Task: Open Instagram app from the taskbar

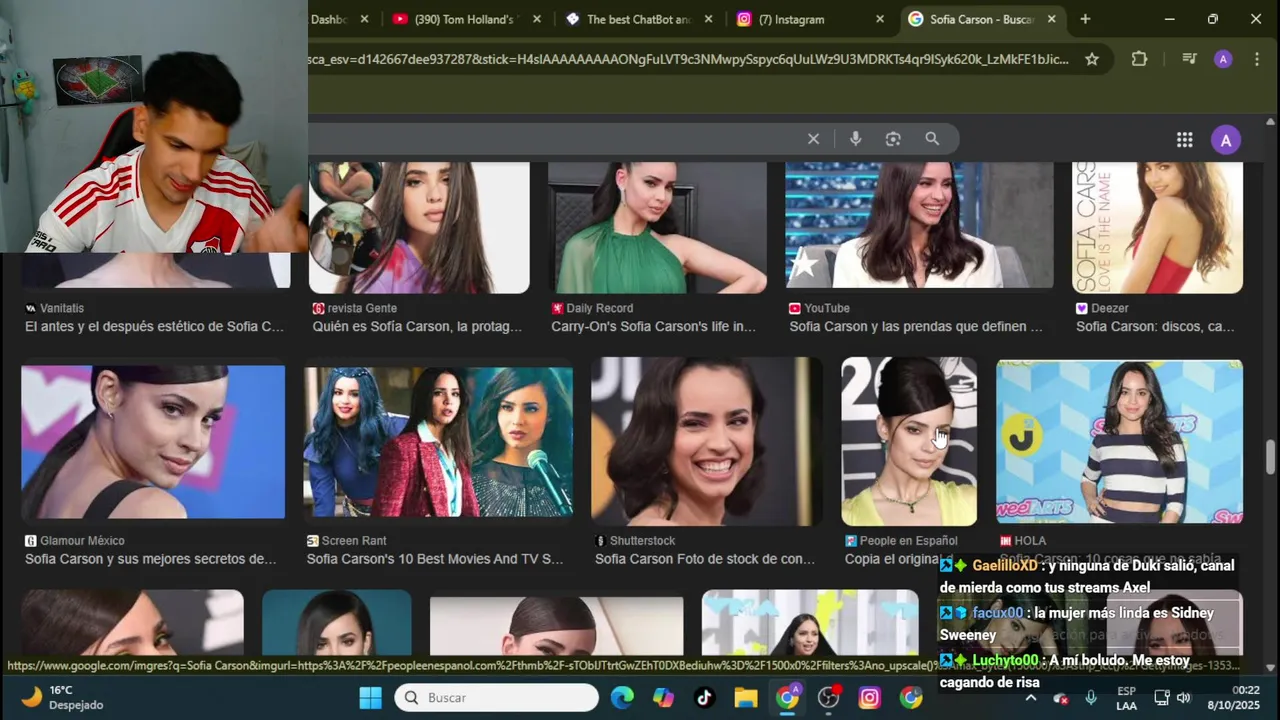Action: coord(870,697)
